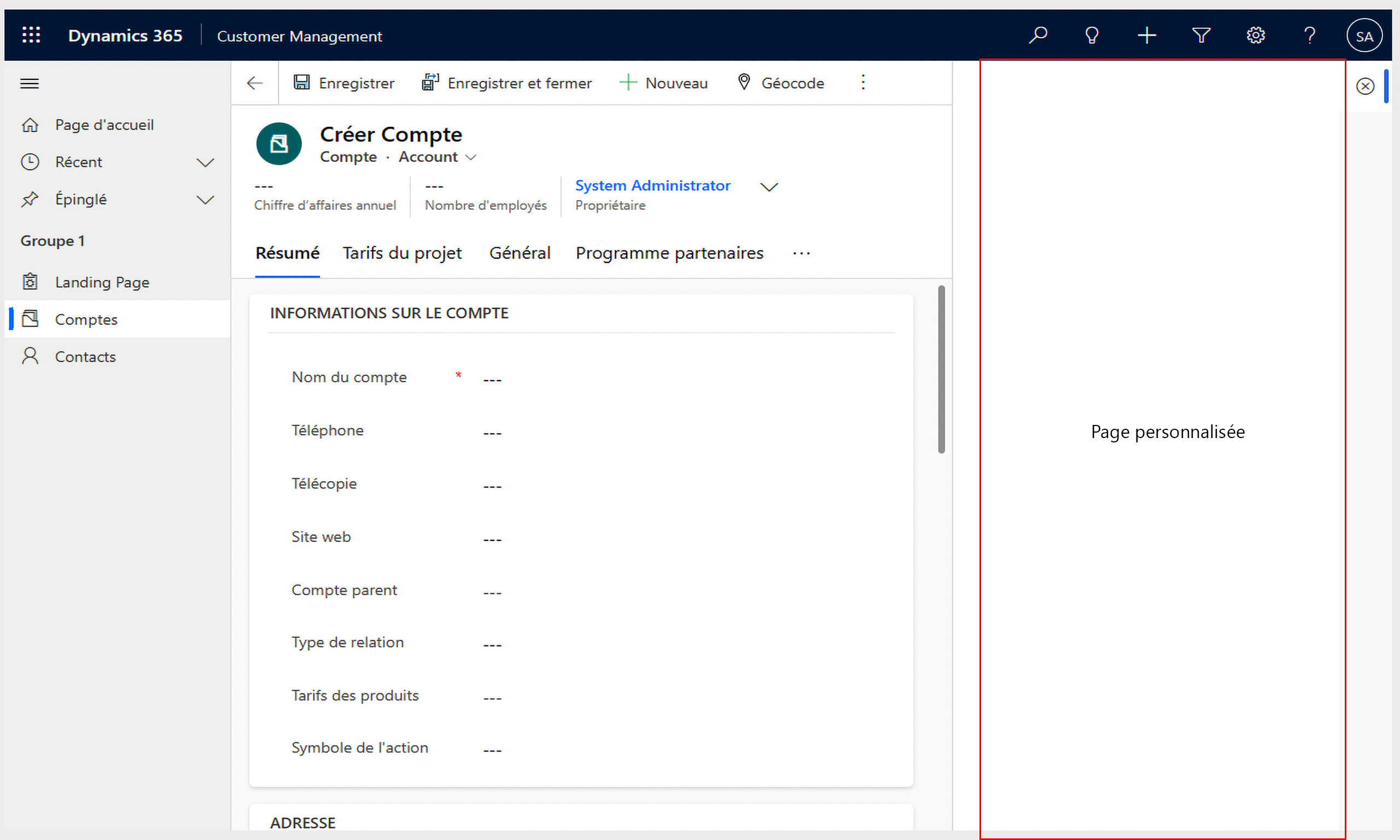1400x840 pixels.
Task: Click the Nombre d'employés header field
Action: pos(486,196)
